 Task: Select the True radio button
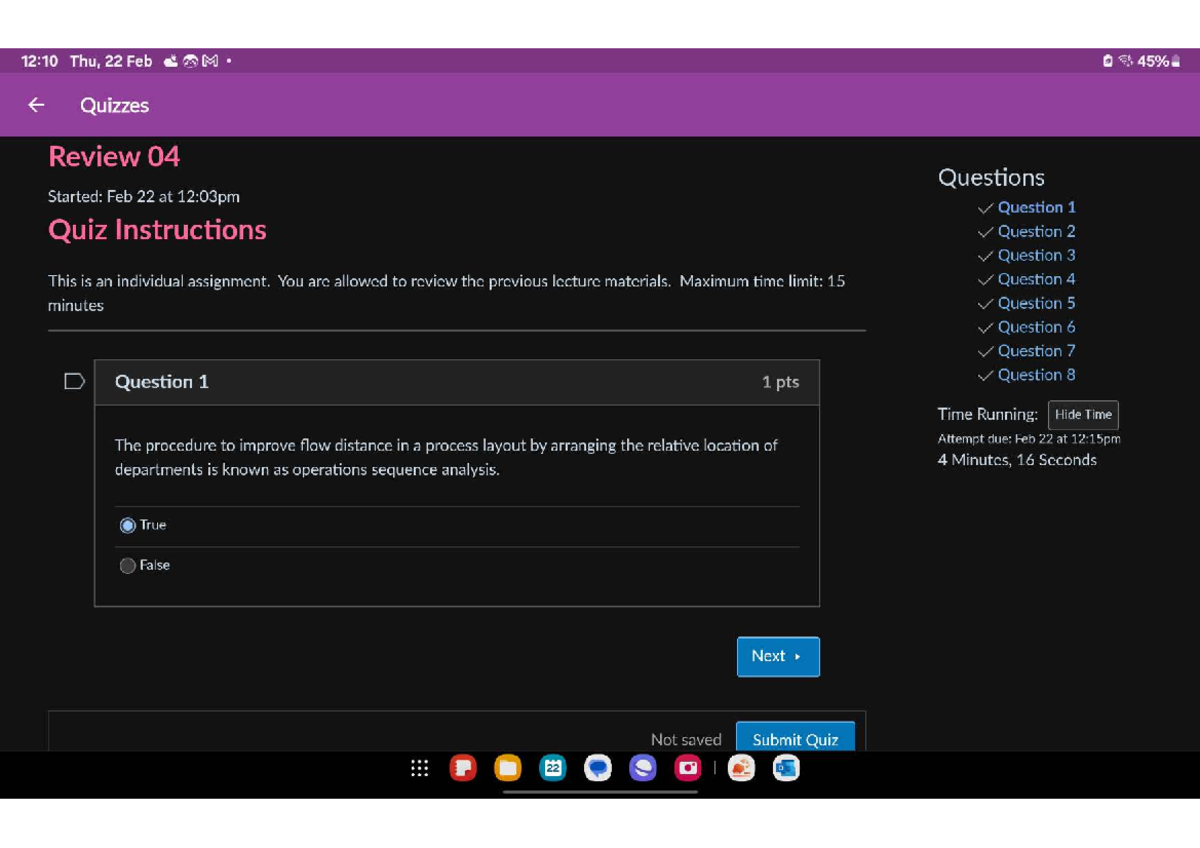pos(128,525)
